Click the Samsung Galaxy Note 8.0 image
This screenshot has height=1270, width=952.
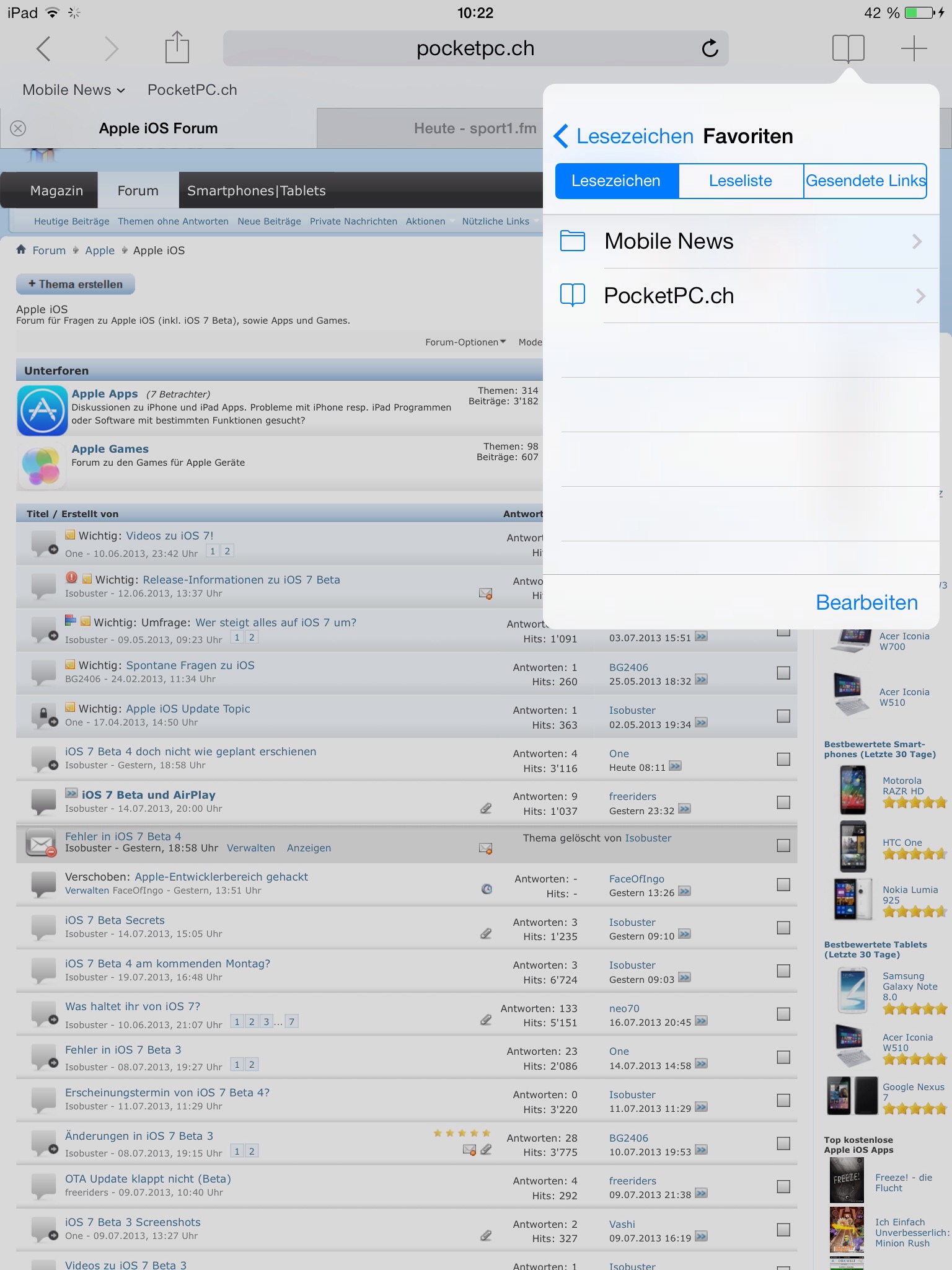853,990
